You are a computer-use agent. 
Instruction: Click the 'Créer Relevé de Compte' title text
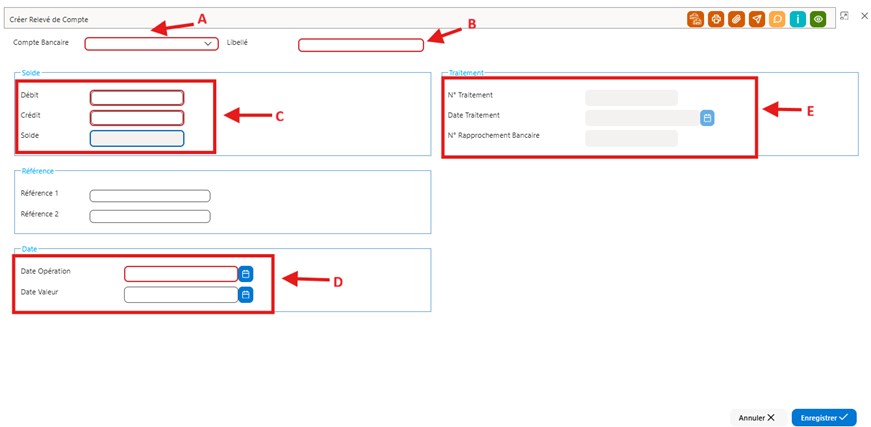click(49, 19)
